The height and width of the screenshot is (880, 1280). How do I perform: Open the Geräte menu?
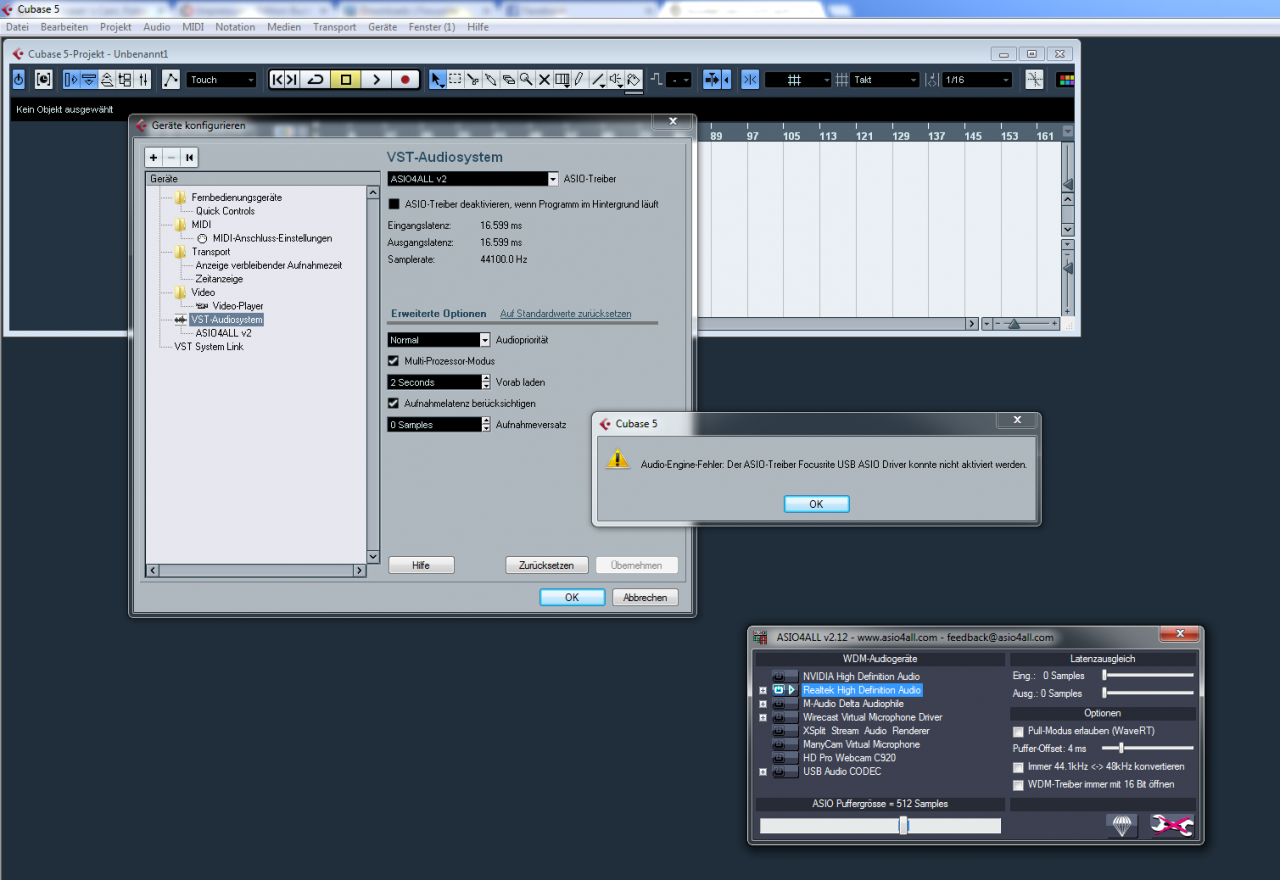pos(382,27)
